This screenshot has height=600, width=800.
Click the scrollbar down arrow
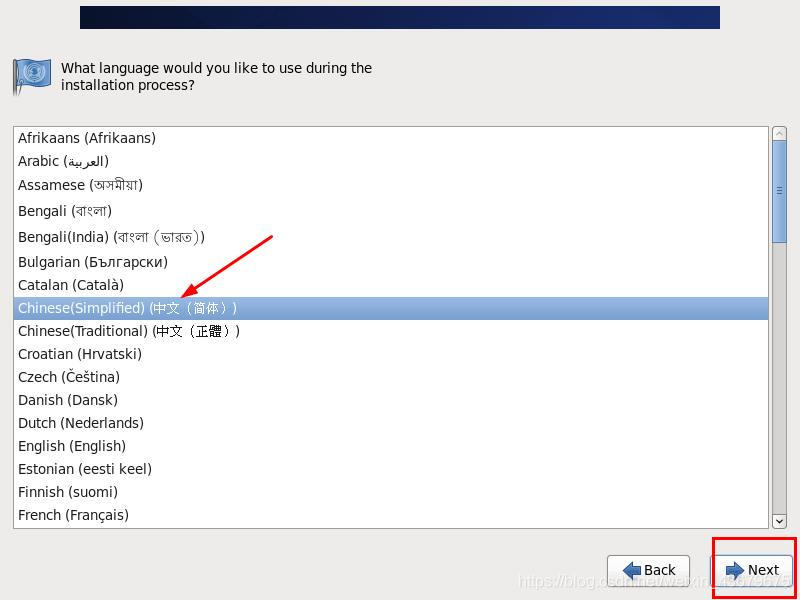click(779, 521)
